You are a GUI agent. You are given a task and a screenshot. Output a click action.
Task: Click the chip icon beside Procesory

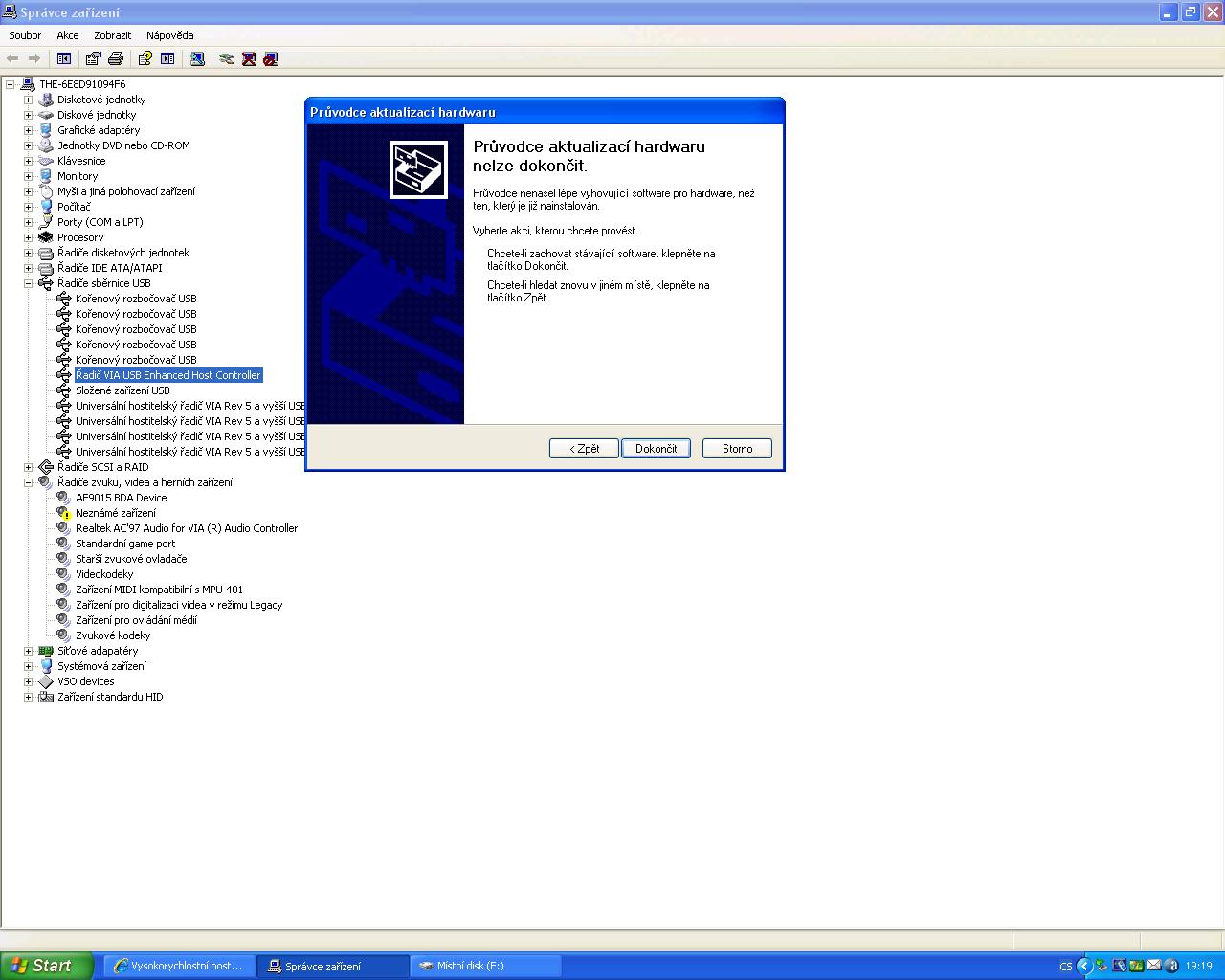(45, 237)
